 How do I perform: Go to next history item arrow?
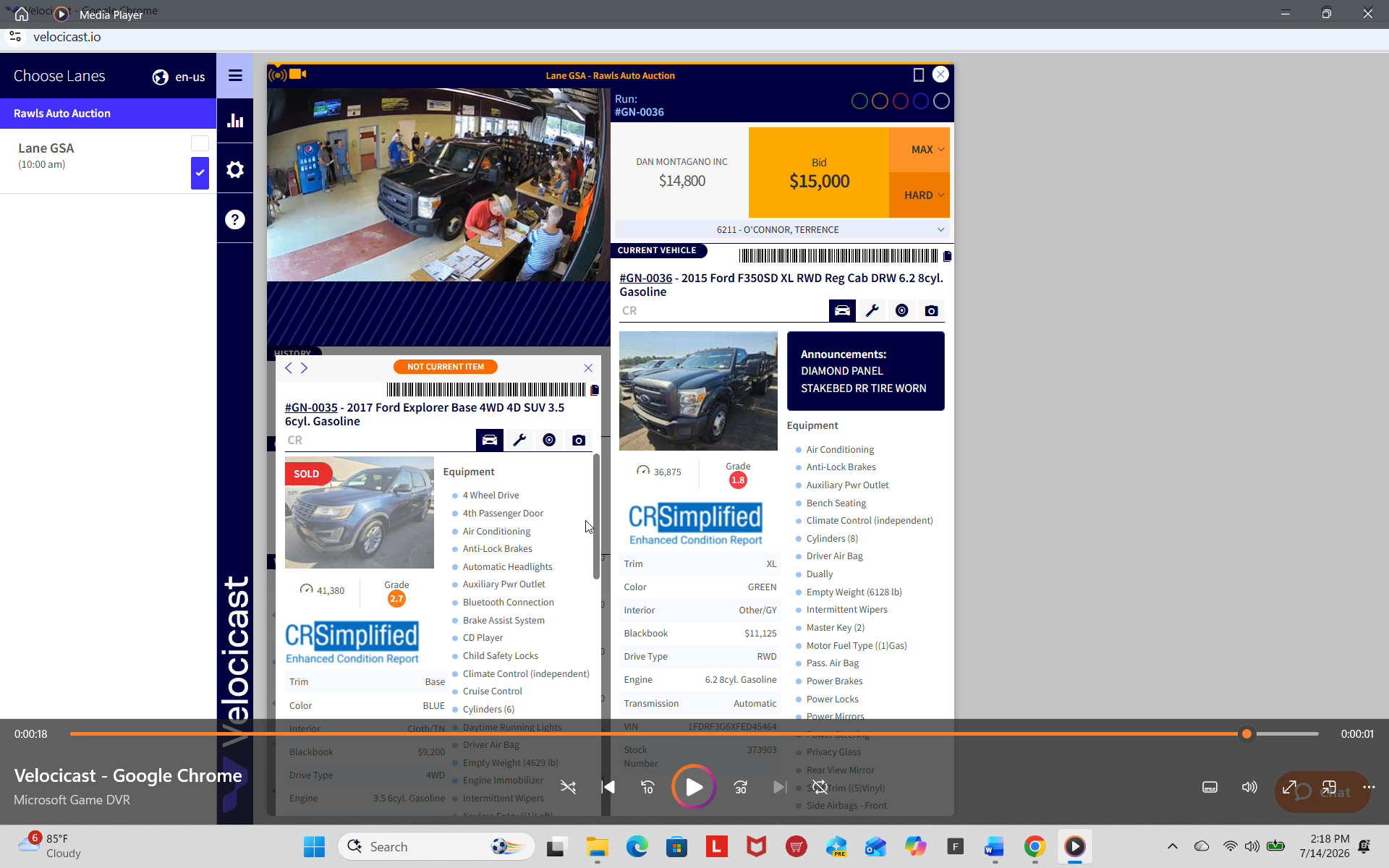coord(305,367)
